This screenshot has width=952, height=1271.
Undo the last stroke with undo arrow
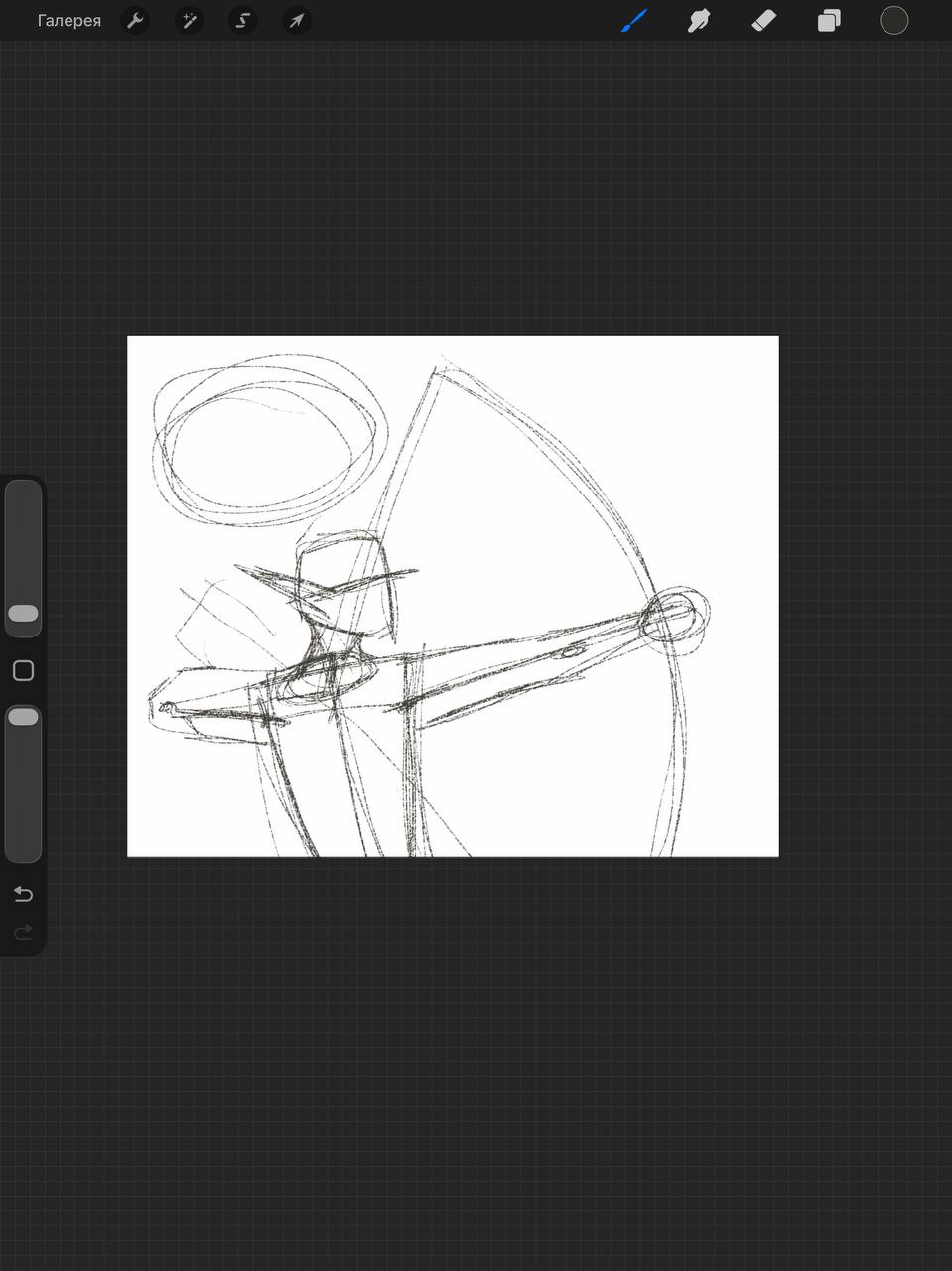[23, 894]
